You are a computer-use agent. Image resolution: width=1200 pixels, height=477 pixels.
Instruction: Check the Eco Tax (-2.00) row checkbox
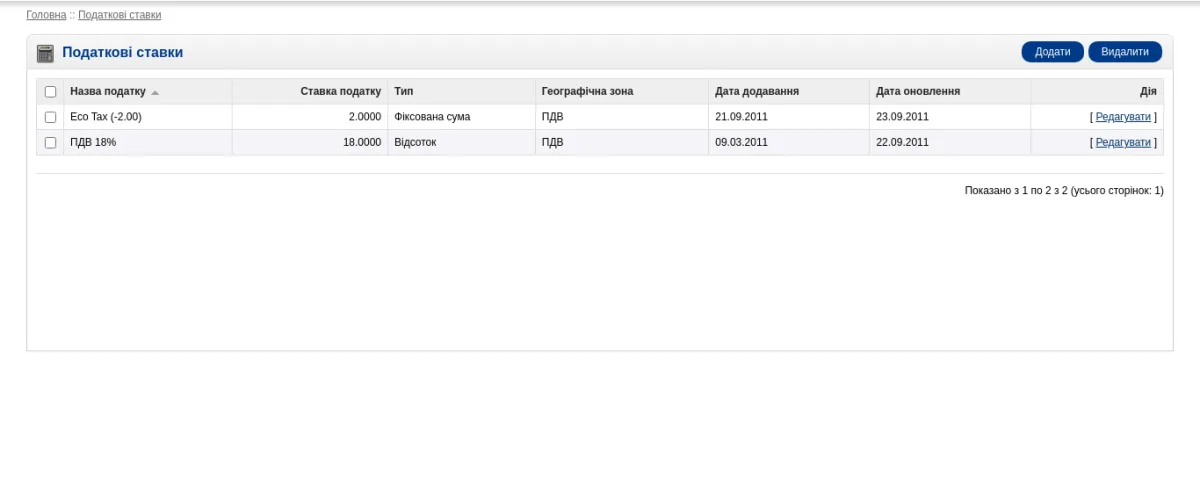pyautogui.click(x=50, y=117)
